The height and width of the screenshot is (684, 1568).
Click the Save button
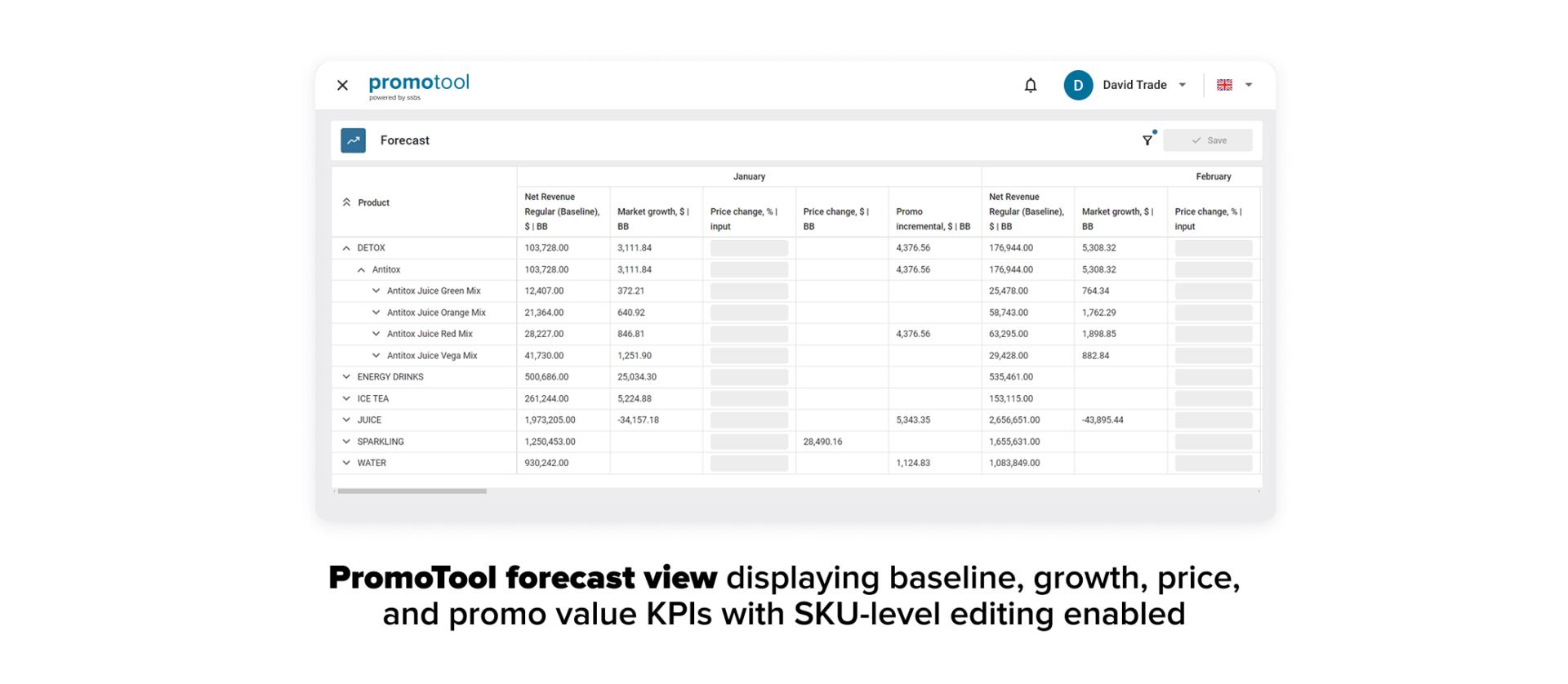(1207, 140)
